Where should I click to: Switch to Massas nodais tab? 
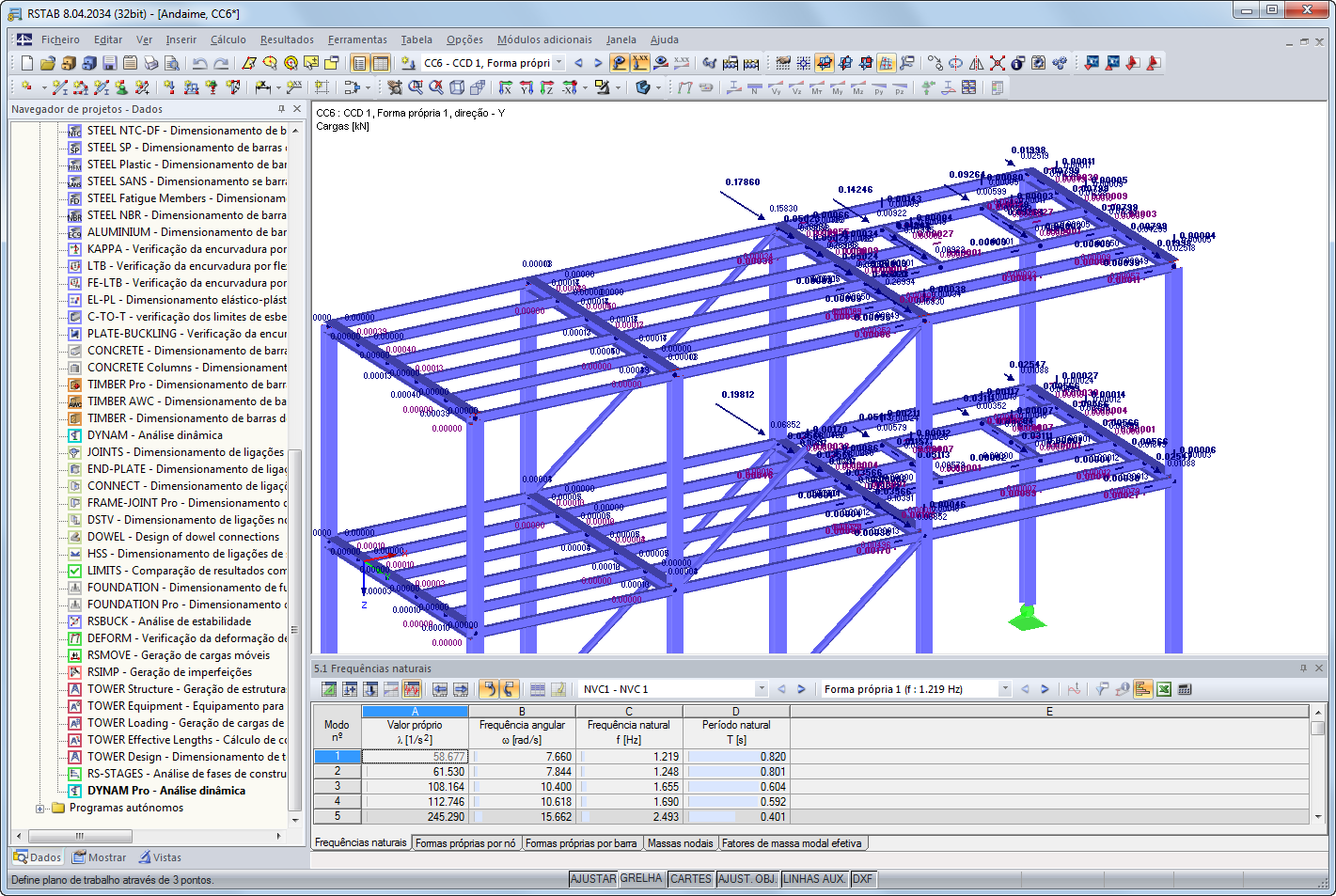pos(681,843)
